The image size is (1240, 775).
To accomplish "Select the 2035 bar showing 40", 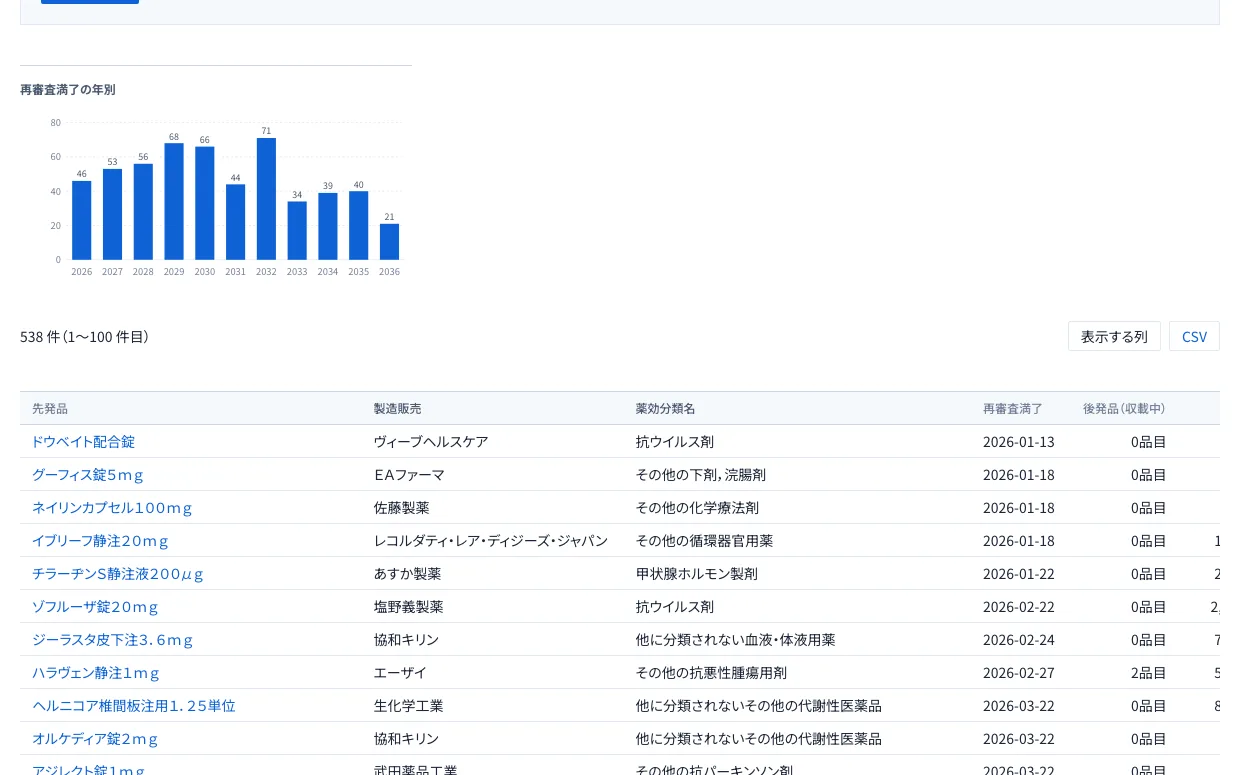I will click(x=359, y=225).
